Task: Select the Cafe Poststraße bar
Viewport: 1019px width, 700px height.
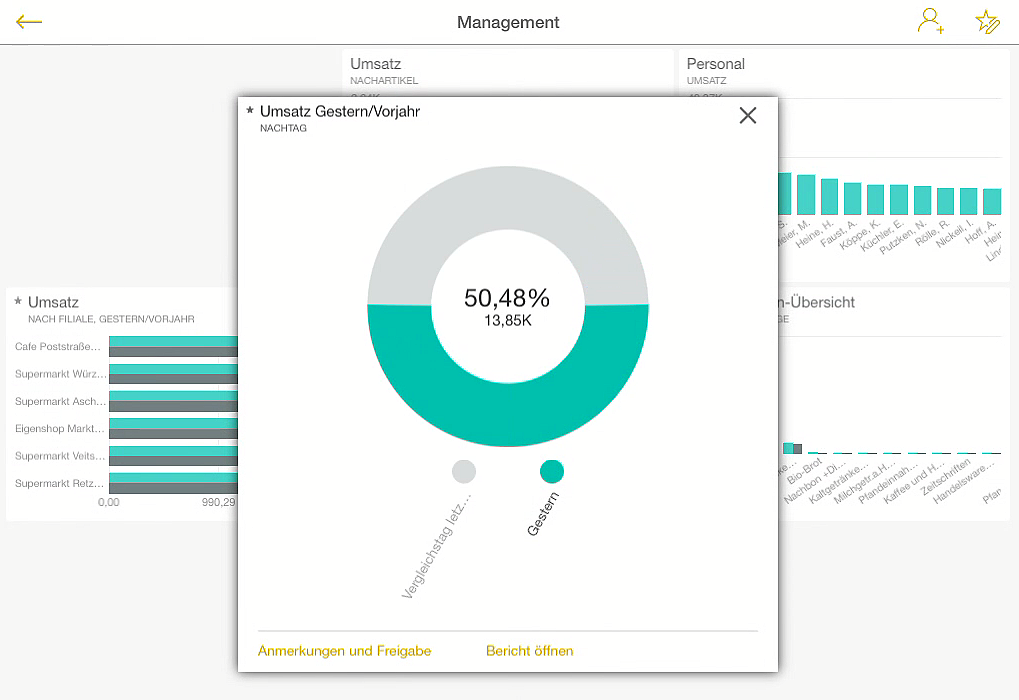Action: tap(172, 347)
